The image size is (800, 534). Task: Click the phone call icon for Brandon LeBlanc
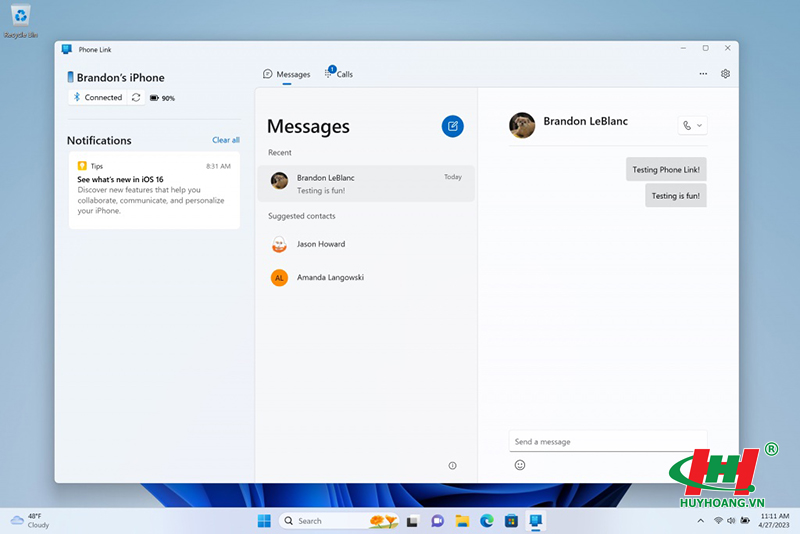point(687,125)
